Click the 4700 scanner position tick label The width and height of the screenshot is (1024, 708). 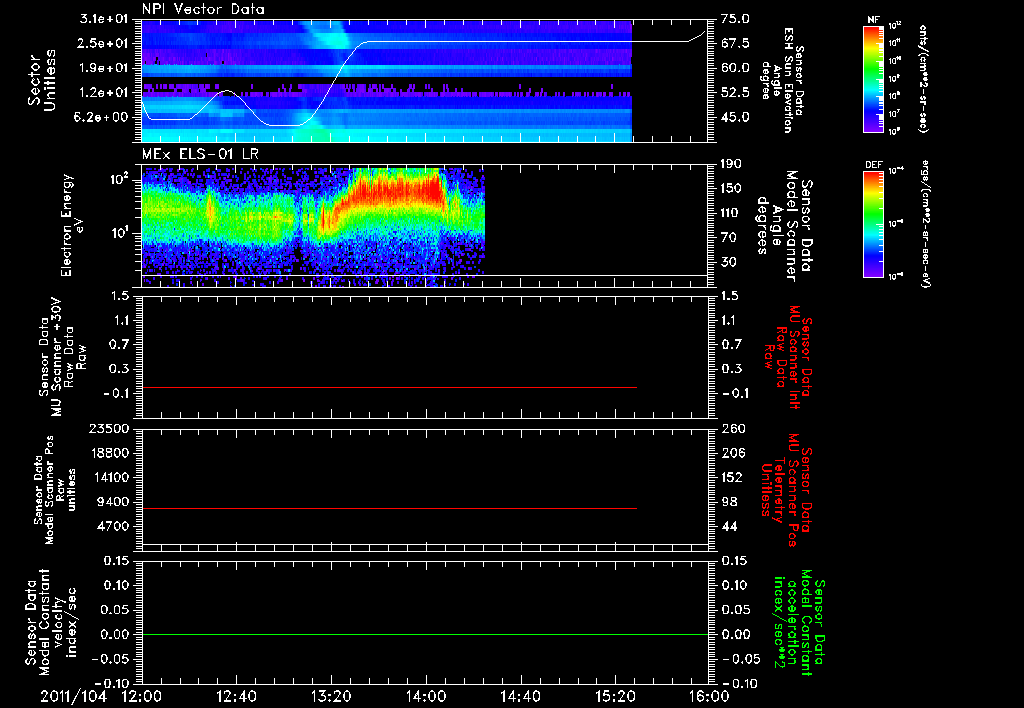coord(114,526)
